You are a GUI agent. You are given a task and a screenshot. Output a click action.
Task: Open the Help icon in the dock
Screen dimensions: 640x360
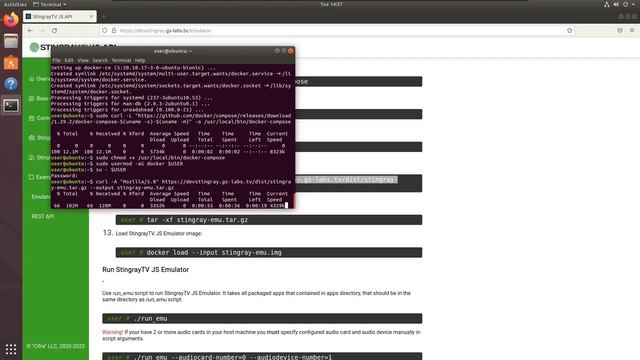11,84
